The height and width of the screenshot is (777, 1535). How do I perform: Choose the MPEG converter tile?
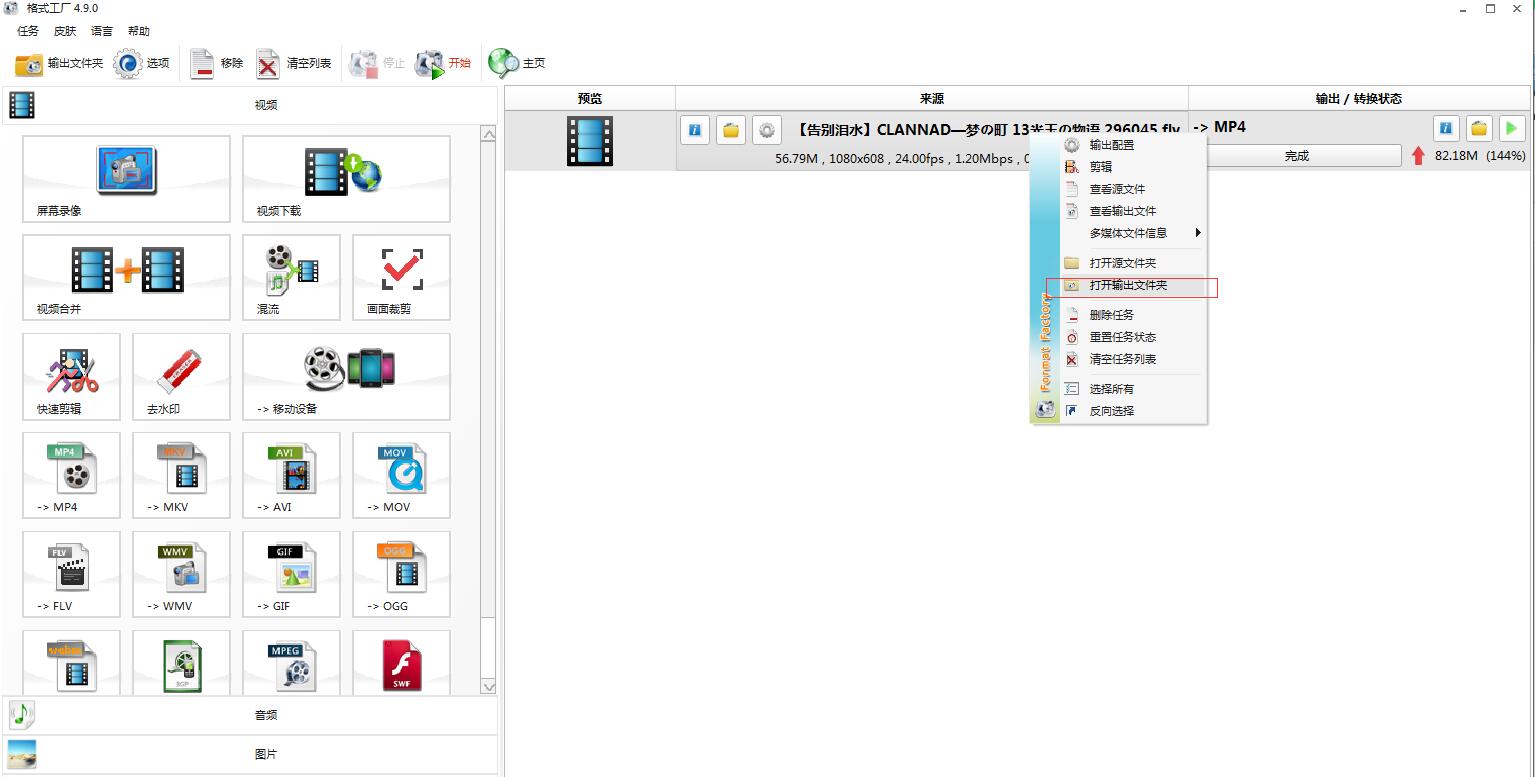tap(291, 662)
